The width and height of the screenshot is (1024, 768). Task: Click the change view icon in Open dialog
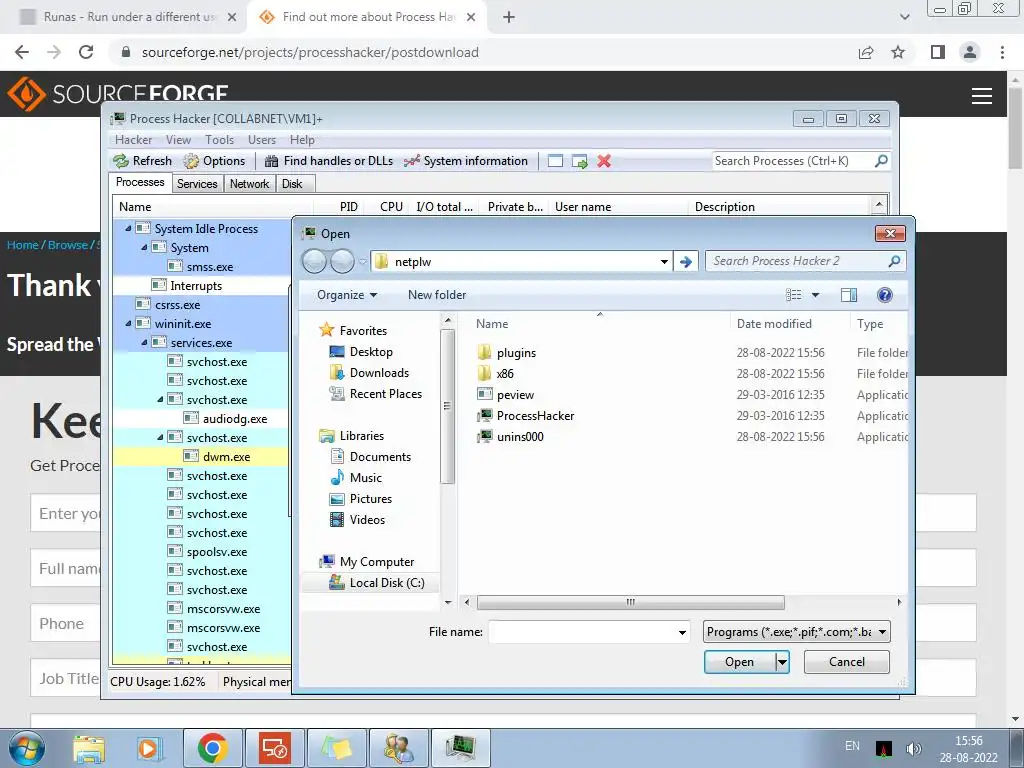point(793,295)
